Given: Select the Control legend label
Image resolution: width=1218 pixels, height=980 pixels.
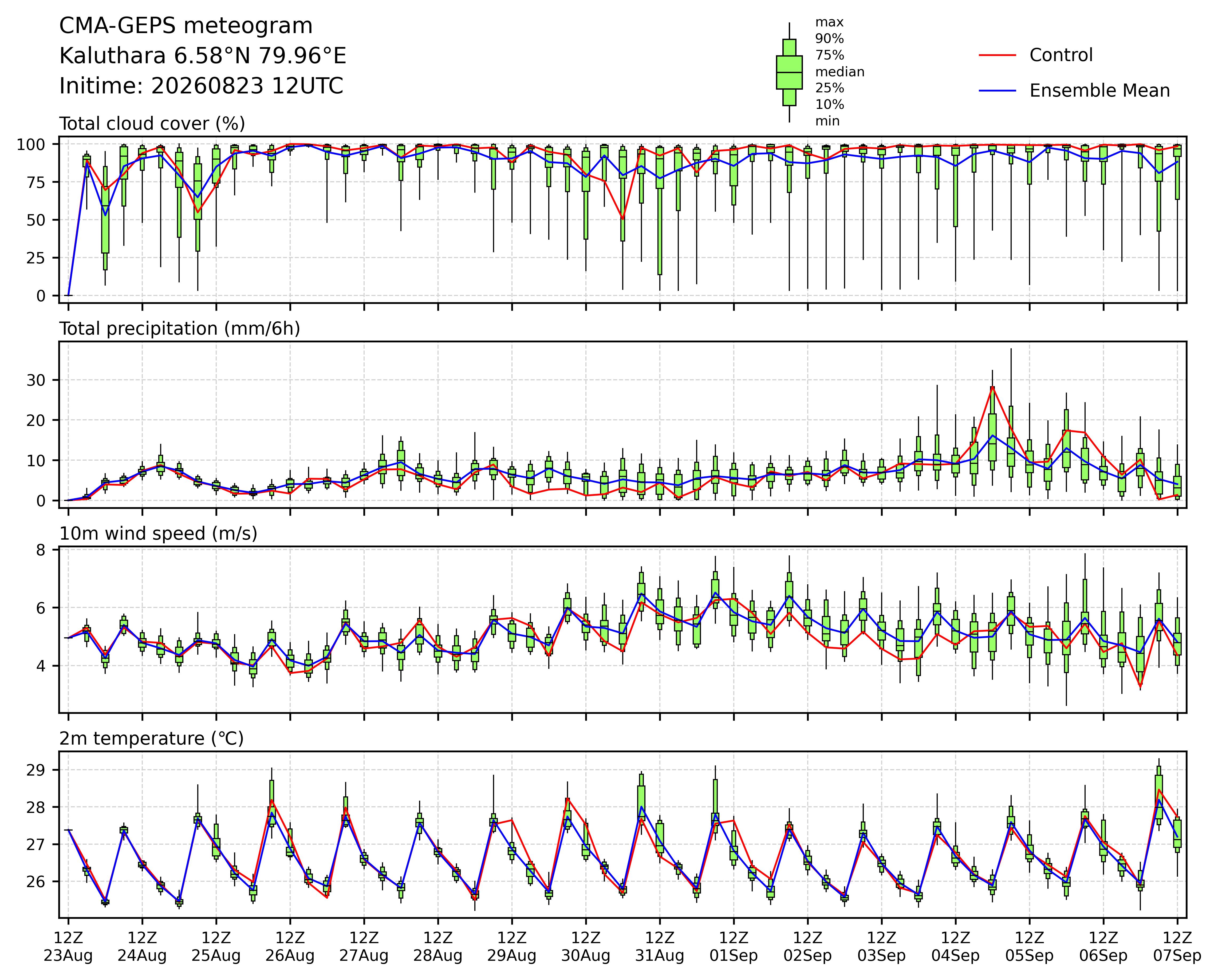Looking at the screenshot, I should coord(1061,55).
